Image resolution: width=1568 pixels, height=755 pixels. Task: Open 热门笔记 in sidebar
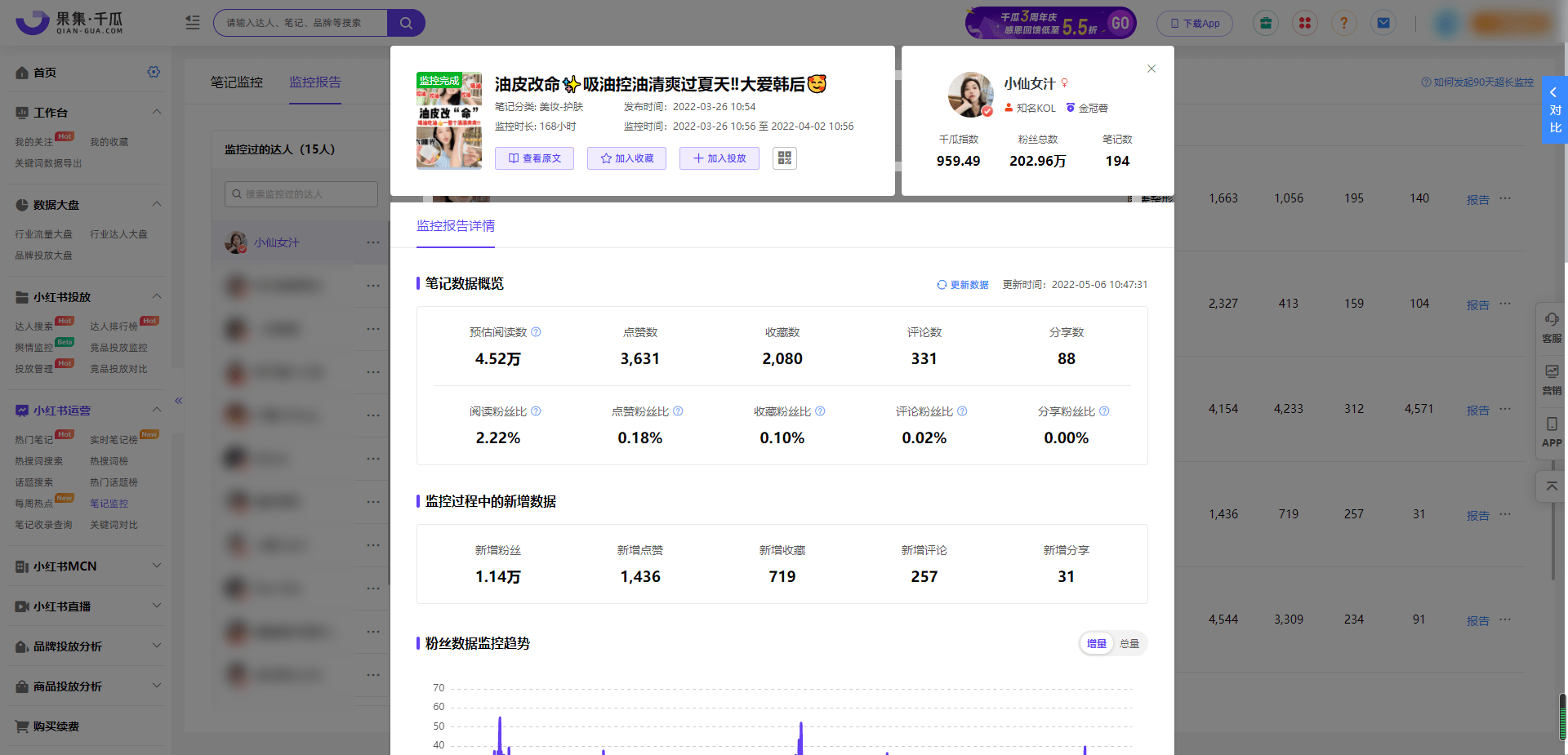[33, 440]
